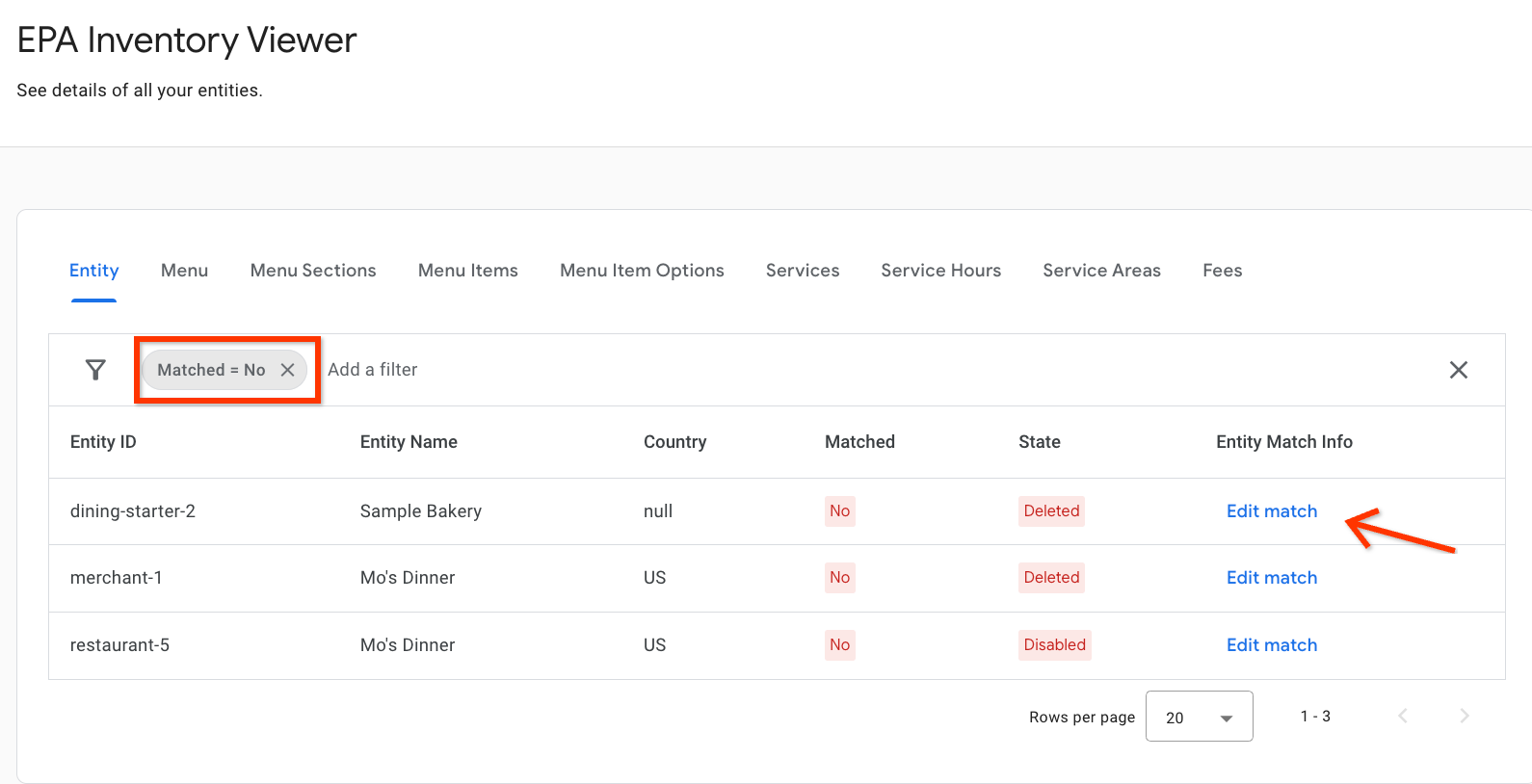The height and width of the screenshot is (784, 1532).
Task: Click the Matched = No chip label
Action: pos(211,370)
